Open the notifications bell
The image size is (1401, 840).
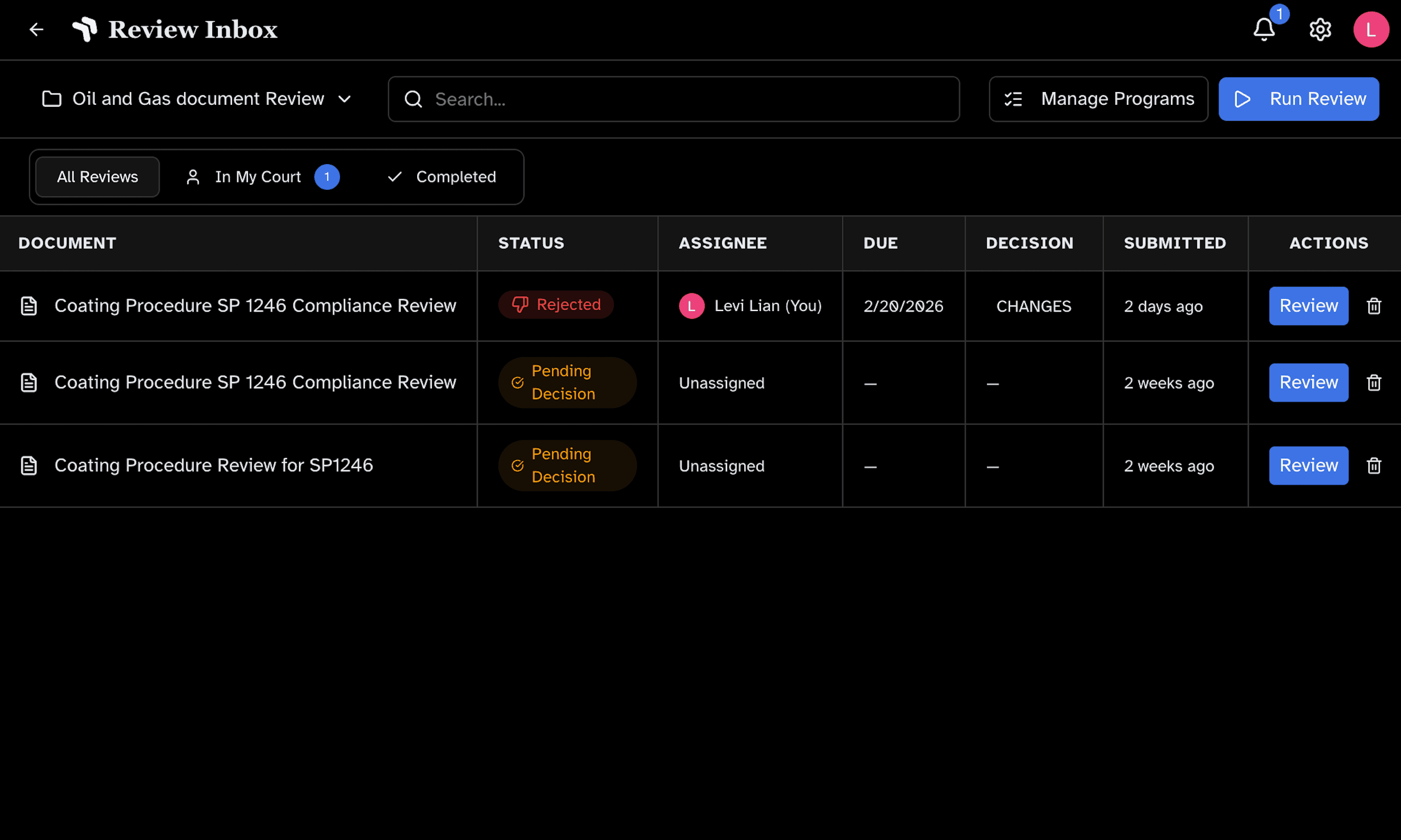pos(1263,29)
